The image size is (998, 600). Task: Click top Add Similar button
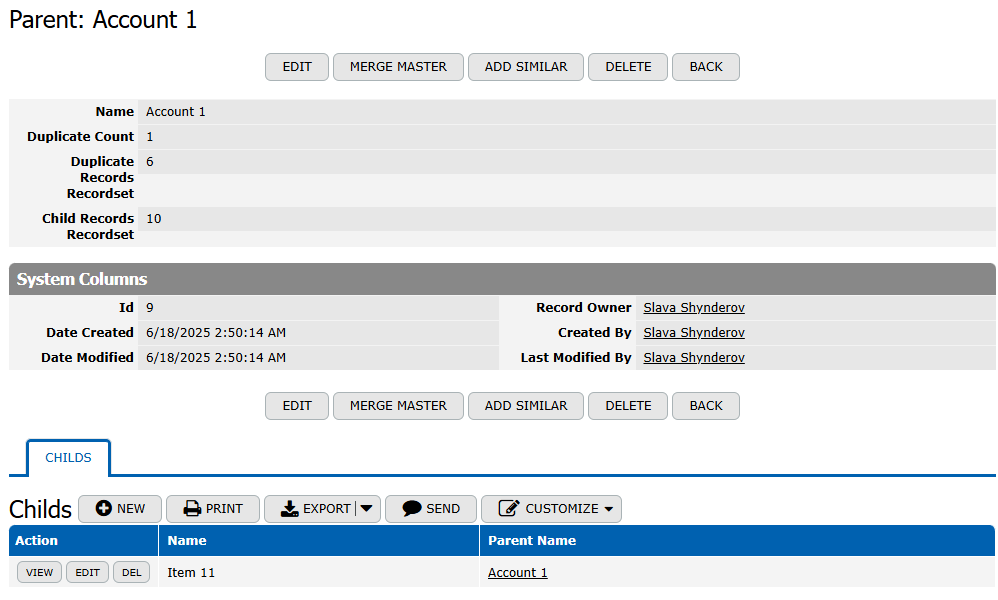tap(526, 67)
